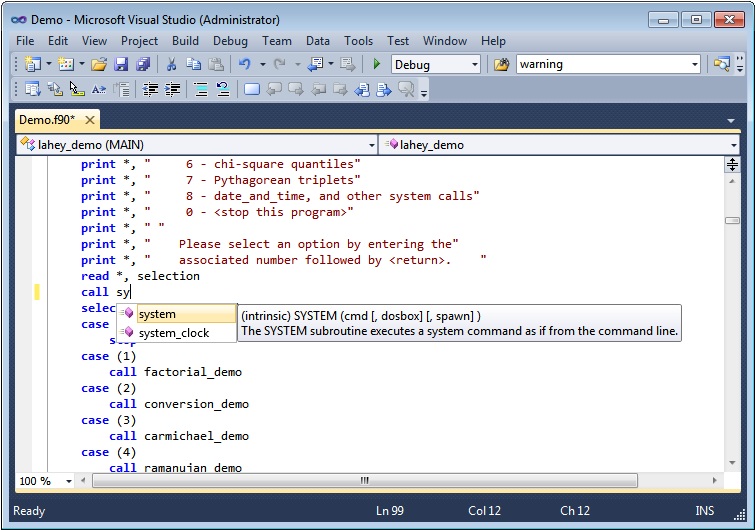Open the Data menu
This screenshot has height=530, width=755.
pos(318,41)
